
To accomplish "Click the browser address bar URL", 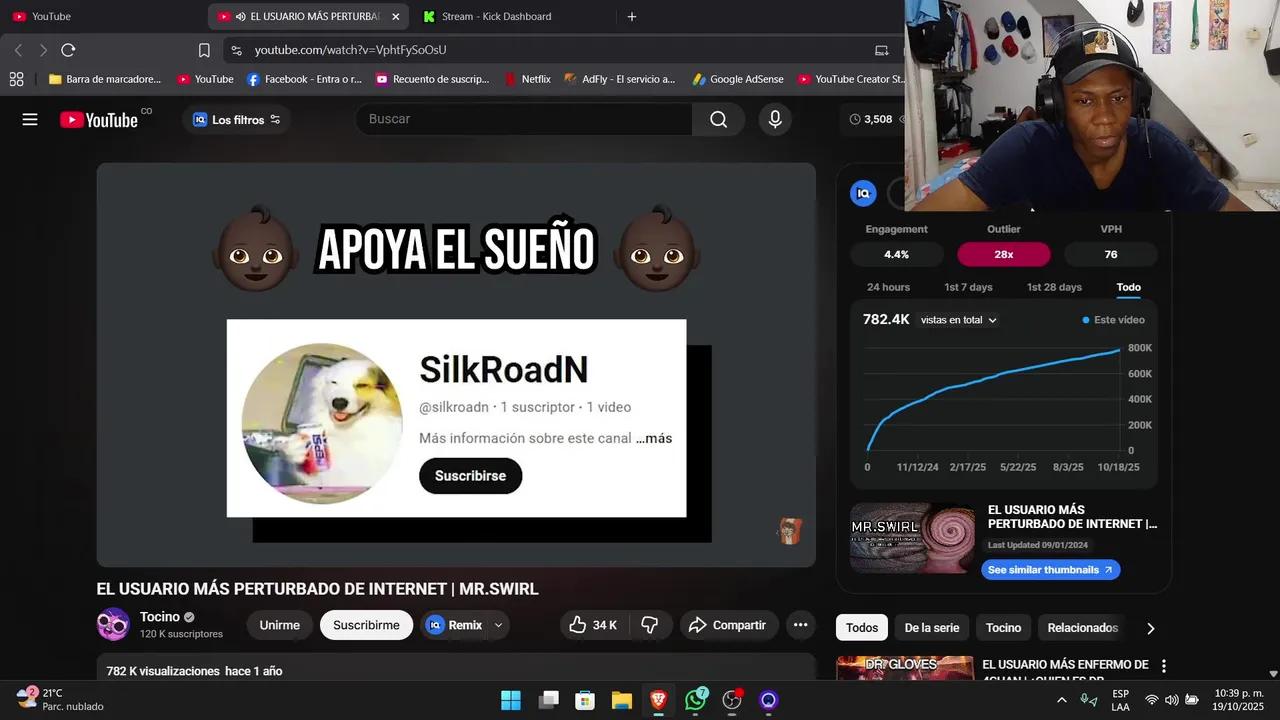I will click(350, 50).
